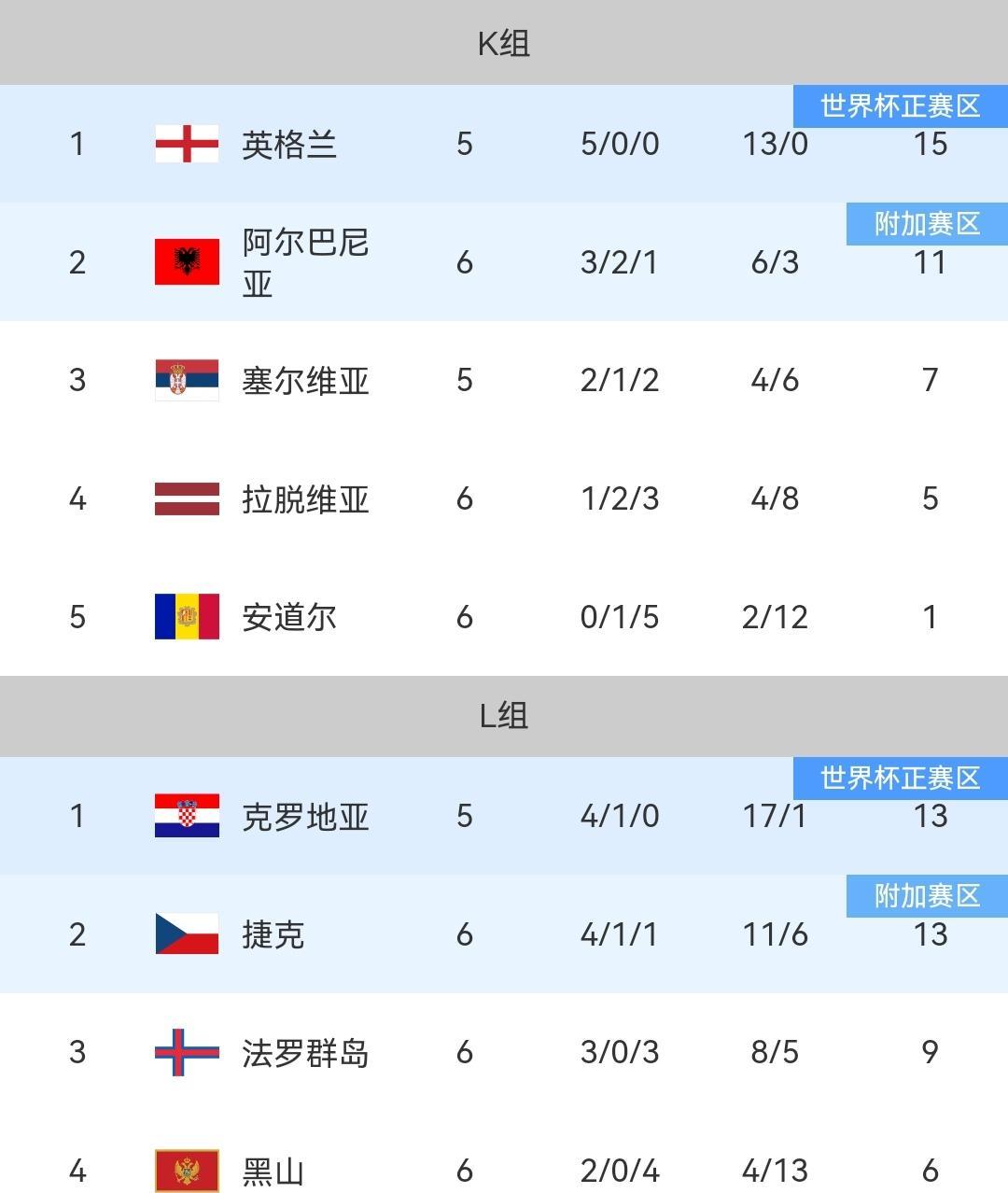Viewport: 1008px width, 1193px height.
Task: Click the Andorra flag icon
Action: (187, 617)
